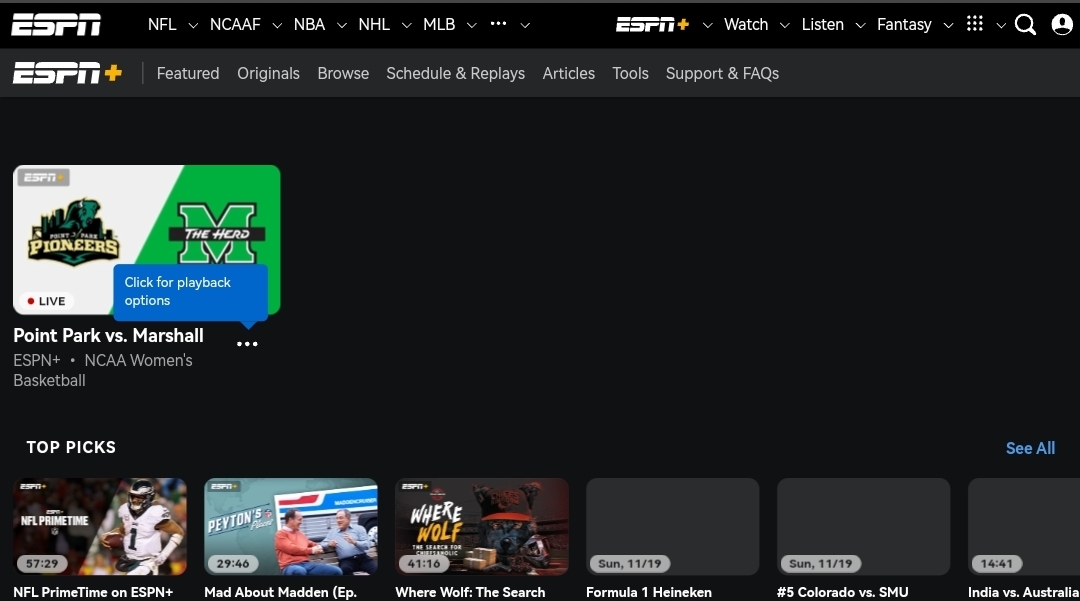
Task: Expand the NFL dropdown chevron
Action: 193,25
